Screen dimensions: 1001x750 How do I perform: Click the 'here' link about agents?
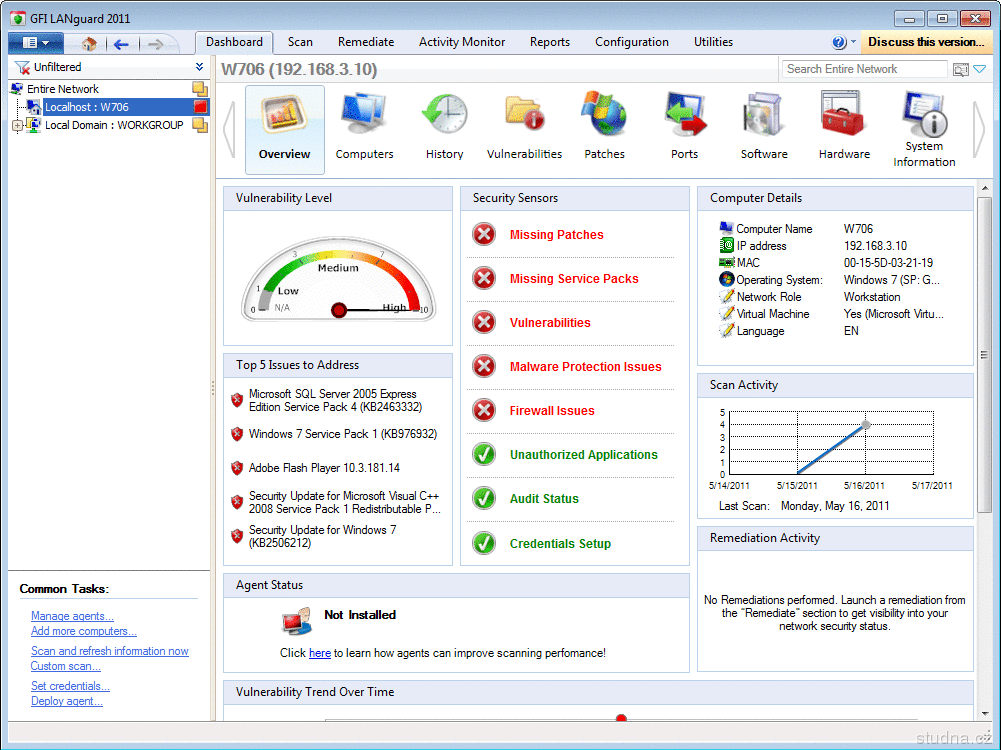[320, 653]
